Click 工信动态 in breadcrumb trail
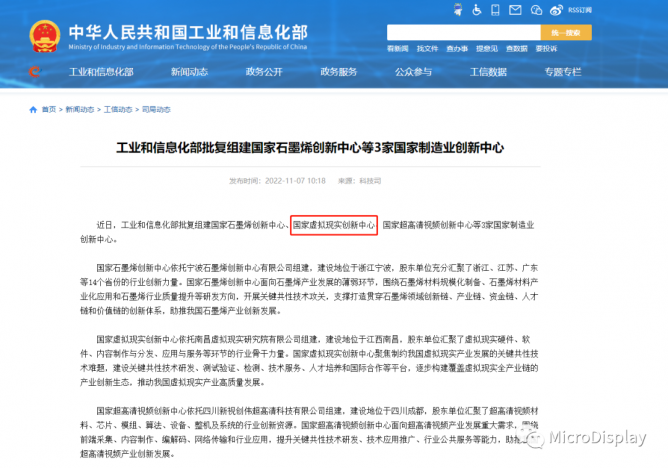The height and width of the screenshot is (468, 668). [118, 109]
